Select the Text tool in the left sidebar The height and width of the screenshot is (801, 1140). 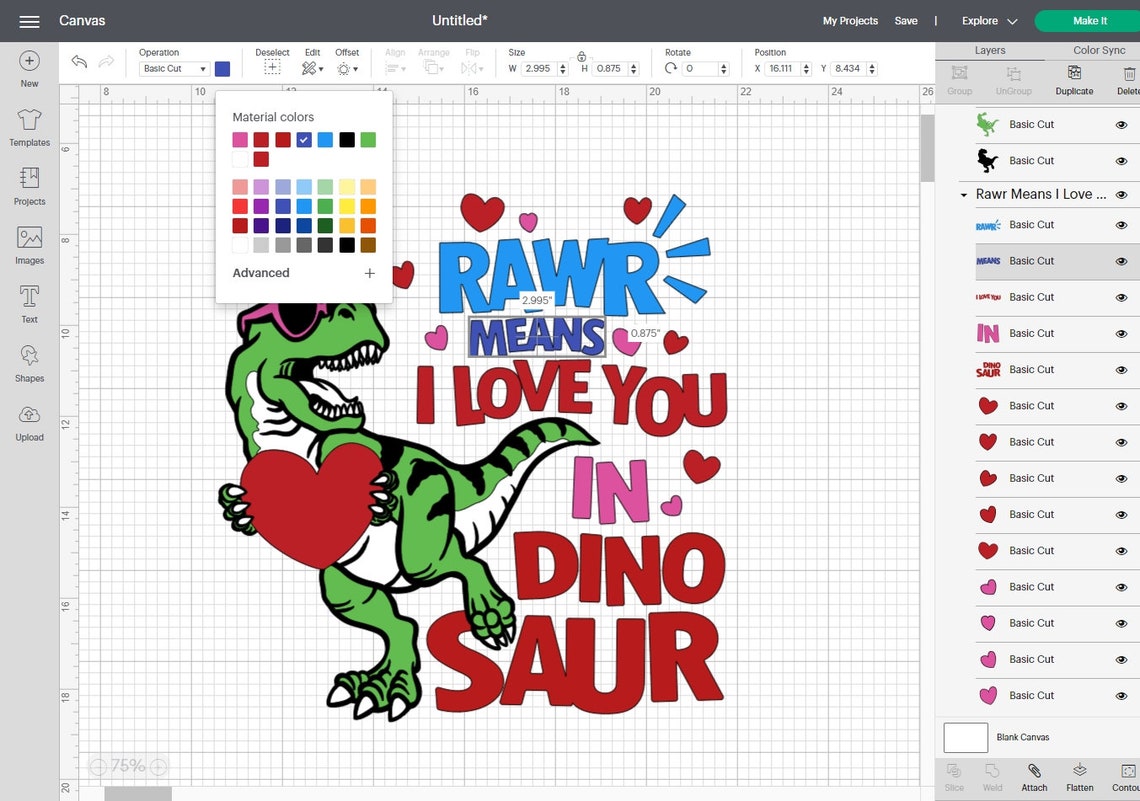(29, 304)
